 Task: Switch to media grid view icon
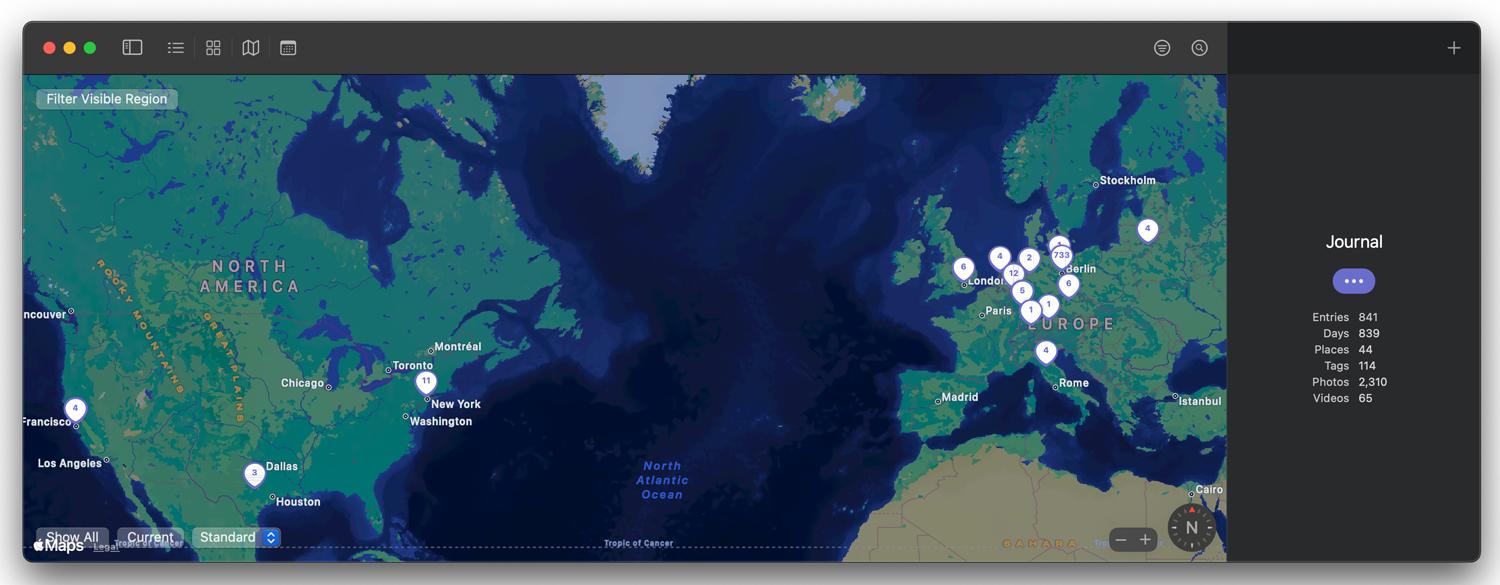point(213,47)
